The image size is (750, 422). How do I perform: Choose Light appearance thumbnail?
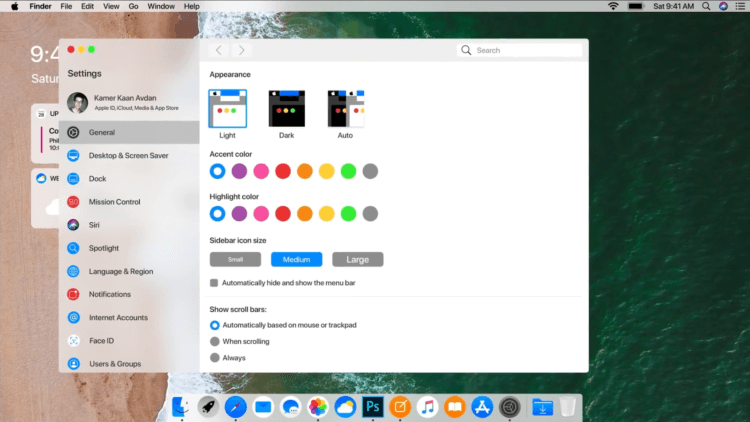228,109
